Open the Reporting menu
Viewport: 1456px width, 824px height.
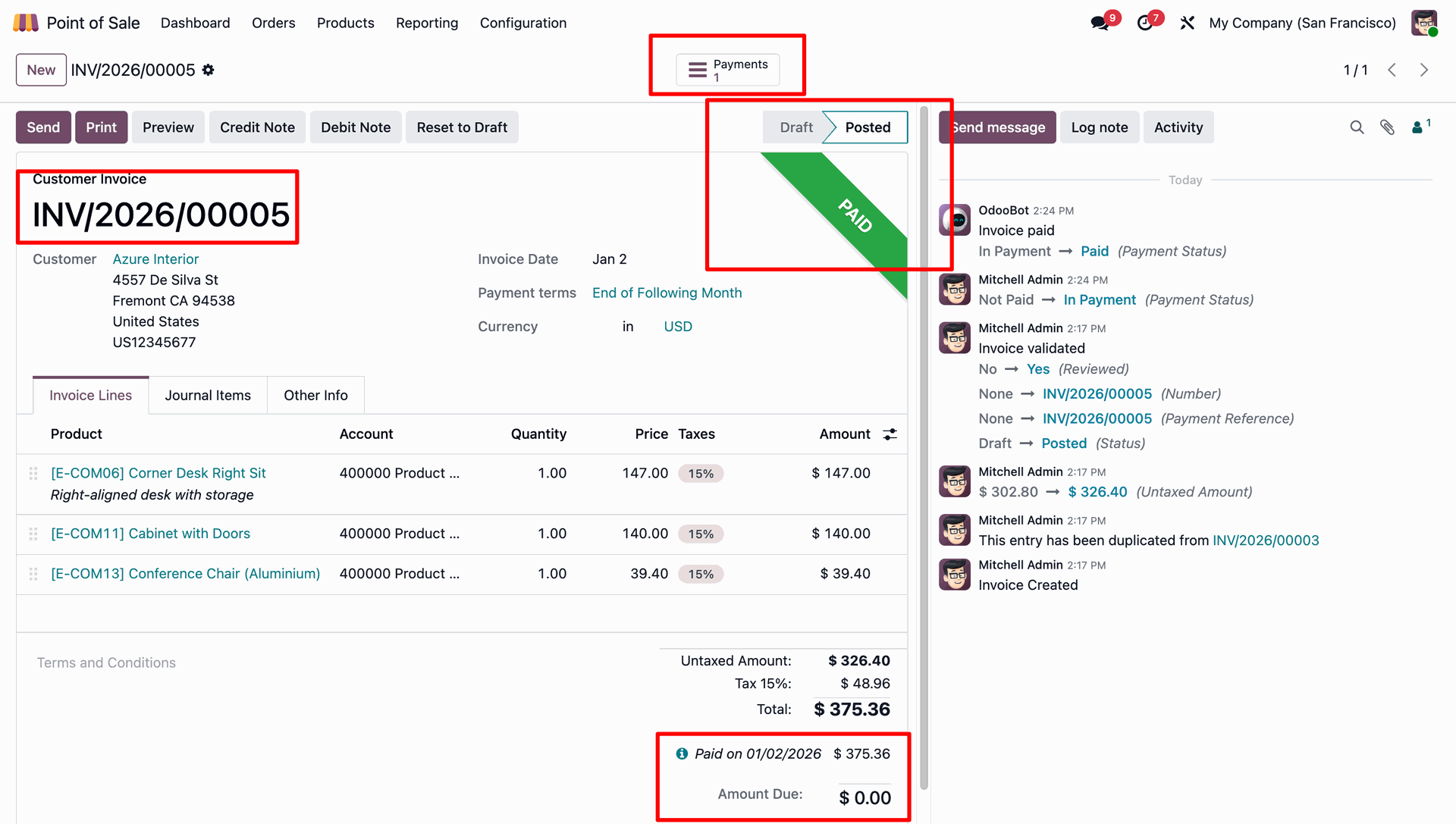pyautogui.click(x=427, y=23)
